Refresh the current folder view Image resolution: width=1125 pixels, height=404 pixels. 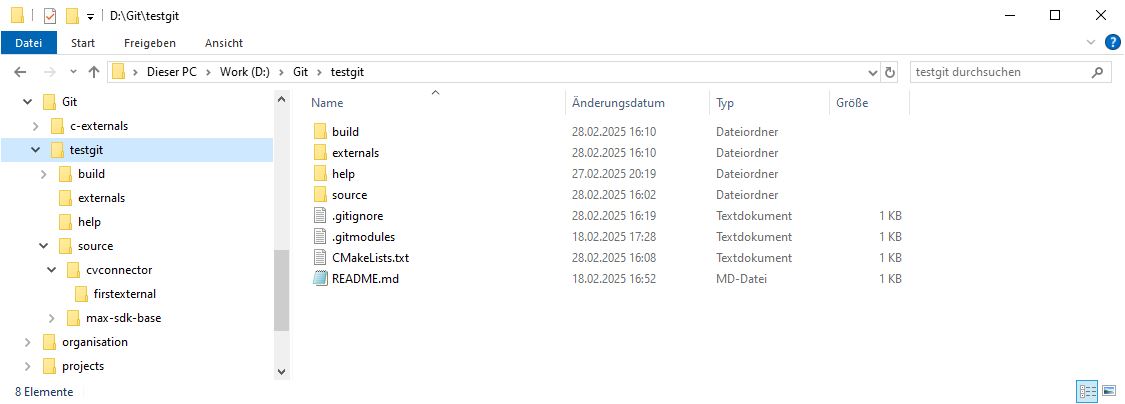[890, 72]
